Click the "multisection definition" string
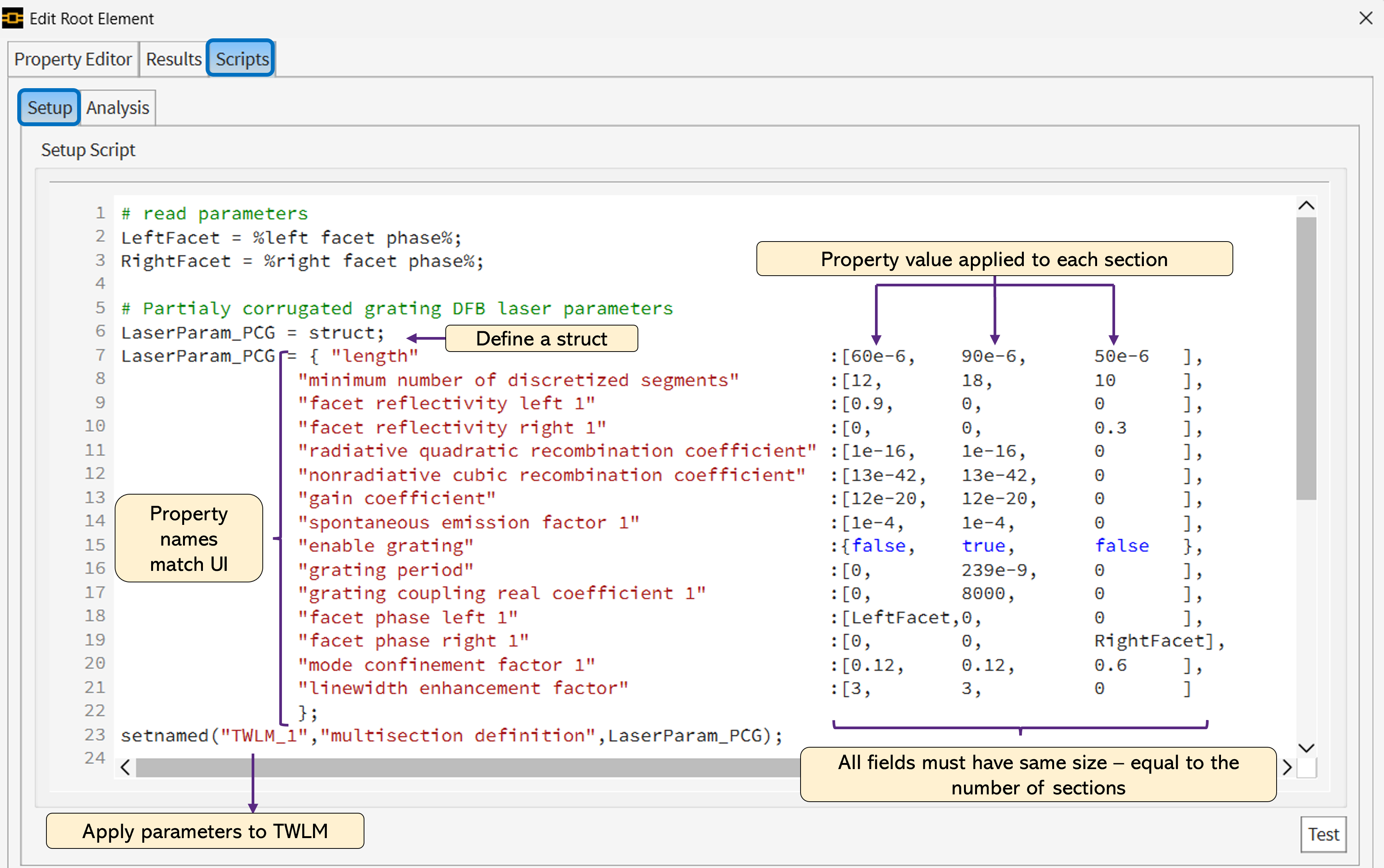Image resolution: width=1384 pixels, height=868 pixels. pyautogui.click(x=458, y=736)
